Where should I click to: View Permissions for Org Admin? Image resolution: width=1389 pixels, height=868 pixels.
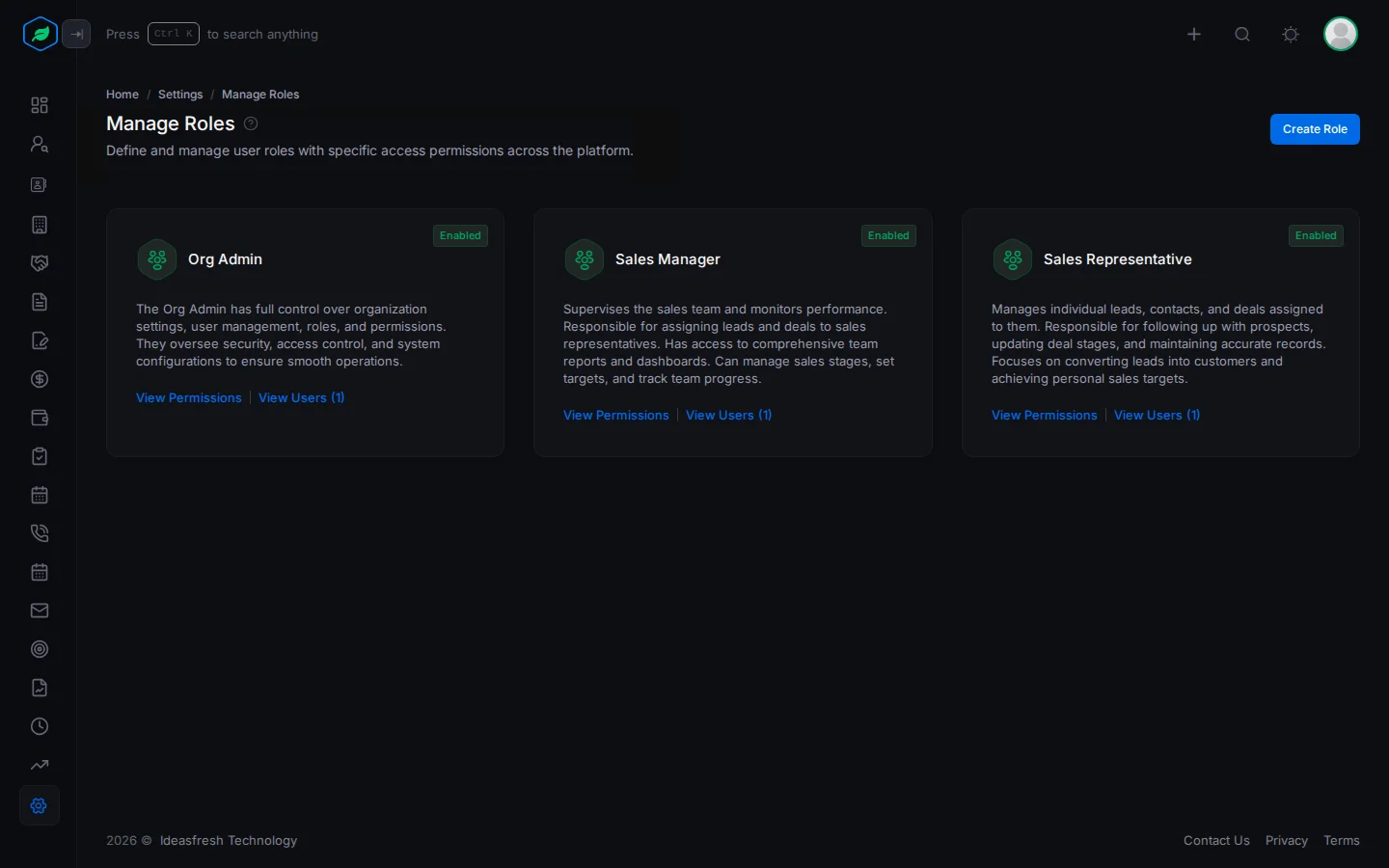[189, 397]
